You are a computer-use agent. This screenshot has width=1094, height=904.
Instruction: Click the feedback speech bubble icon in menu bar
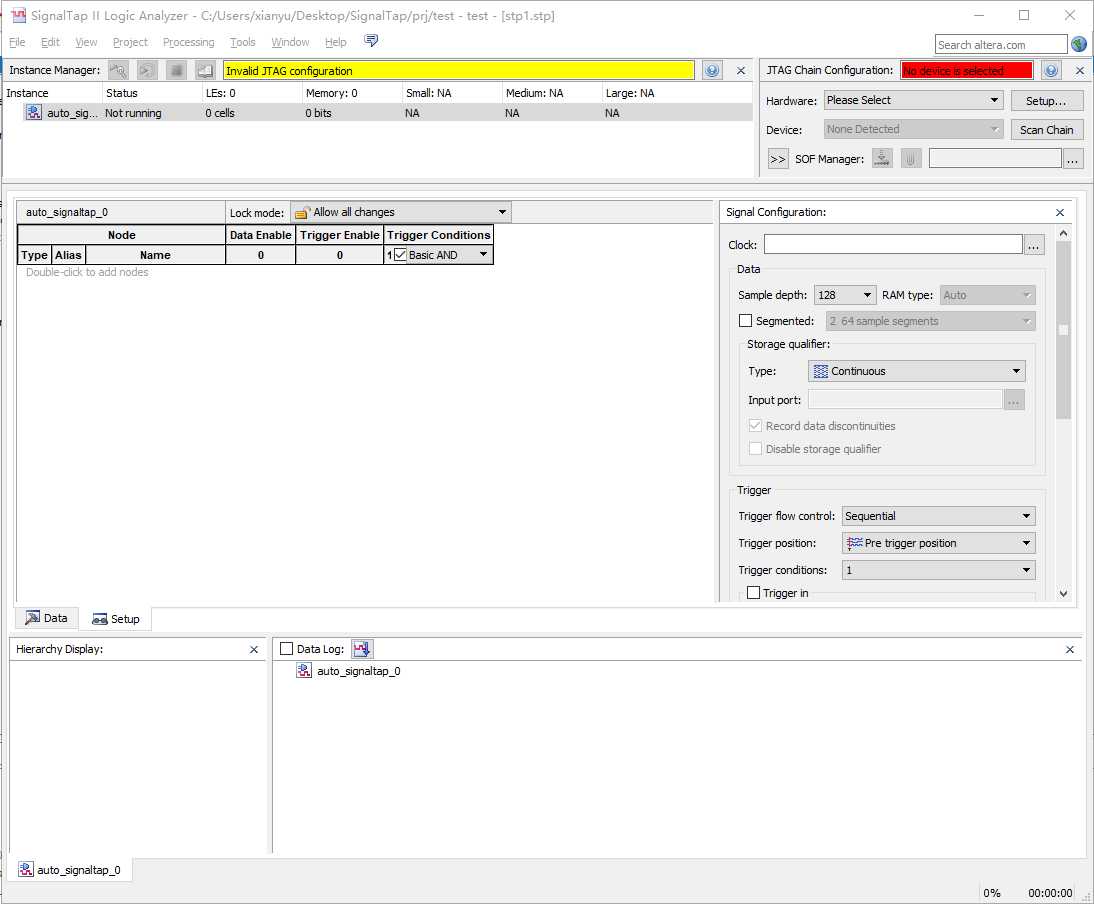[x=371, y=40]
